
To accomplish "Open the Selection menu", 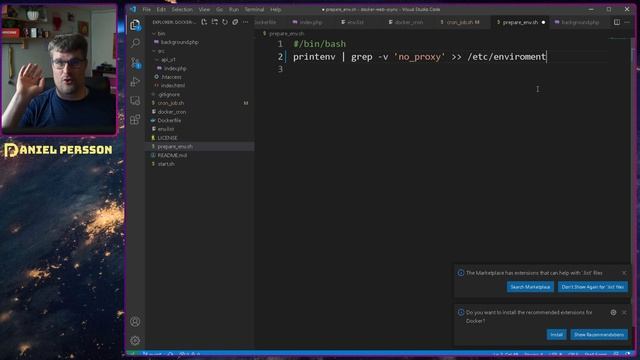I will tap(182, 9).
